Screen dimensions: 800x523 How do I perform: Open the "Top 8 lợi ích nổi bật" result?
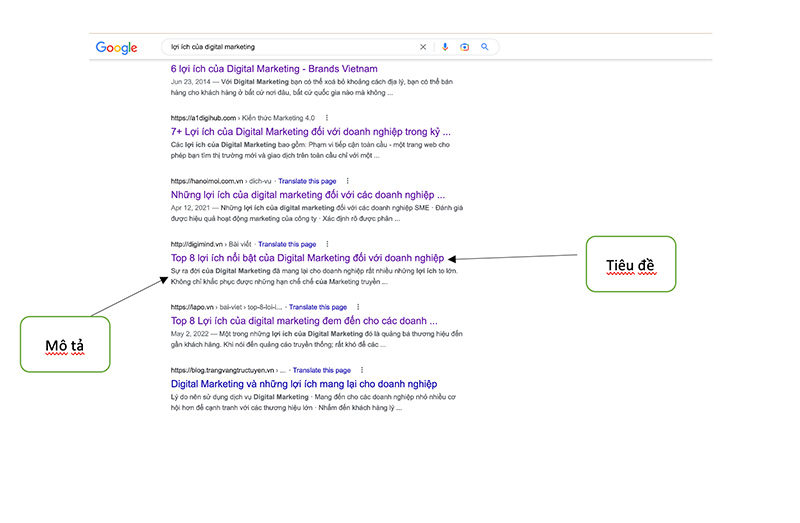pos(307,257)
